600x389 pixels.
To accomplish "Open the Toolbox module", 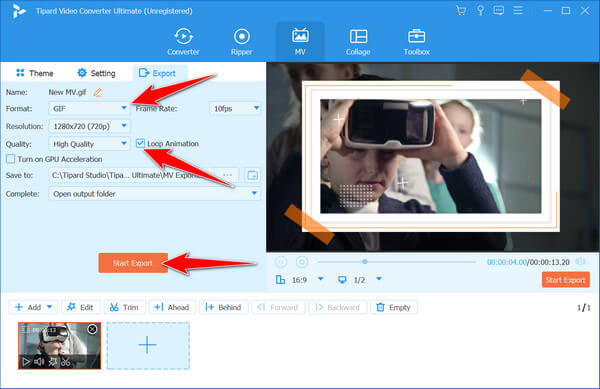I will pyautogui.click(x=416, y=42).
